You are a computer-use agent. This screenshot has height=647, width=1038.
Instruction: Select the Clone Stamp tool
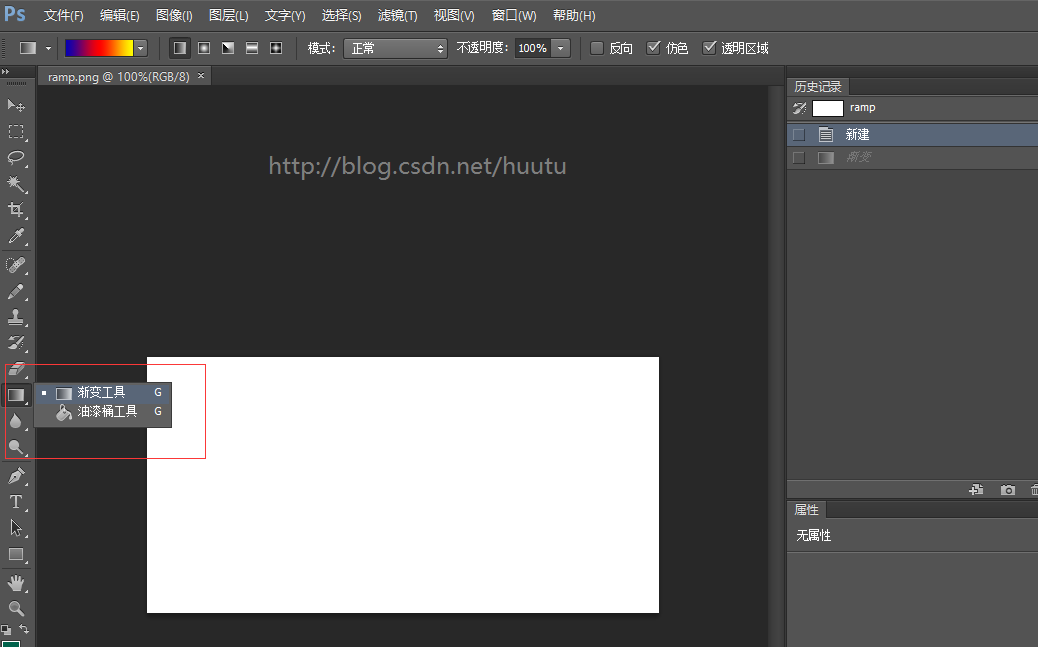[x=16, y=317]
